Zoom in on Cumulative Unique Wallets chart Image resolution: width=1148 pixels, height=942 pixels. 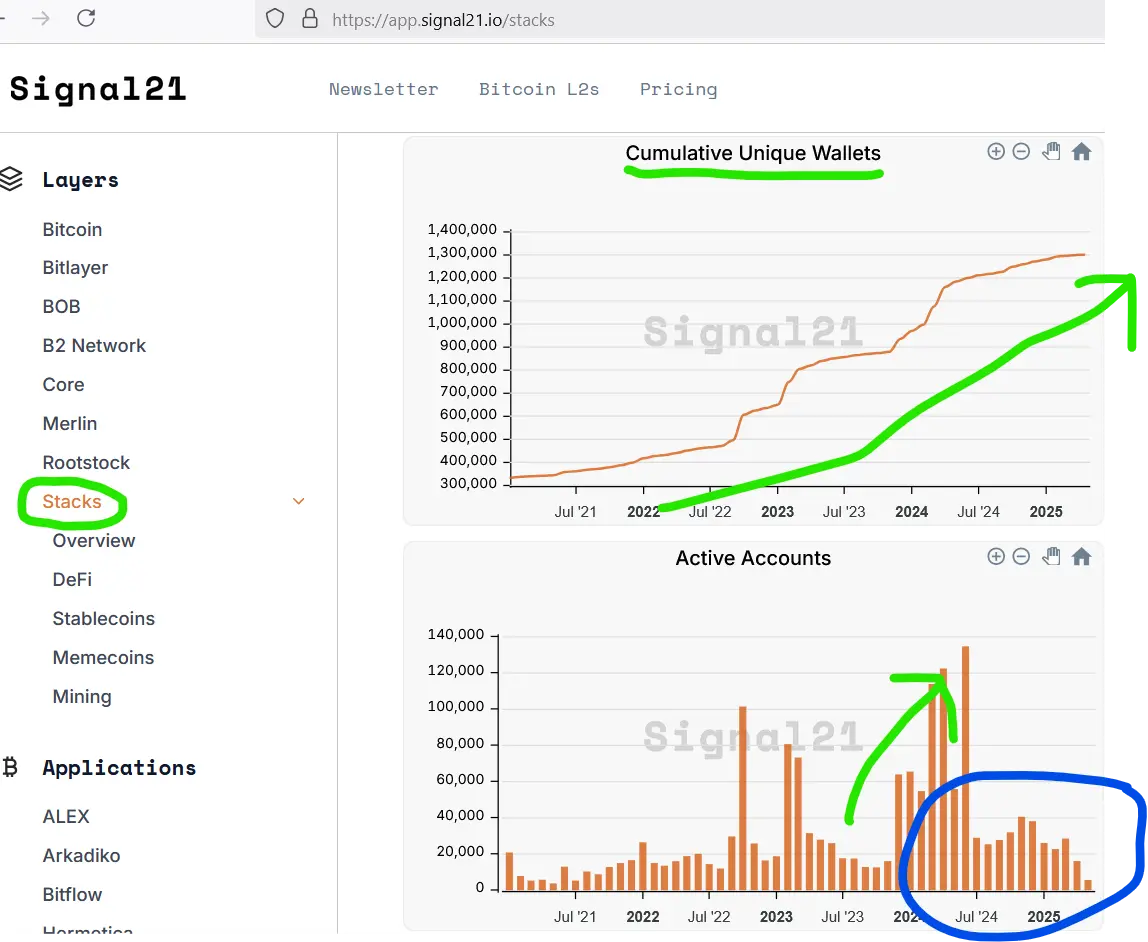996,152
